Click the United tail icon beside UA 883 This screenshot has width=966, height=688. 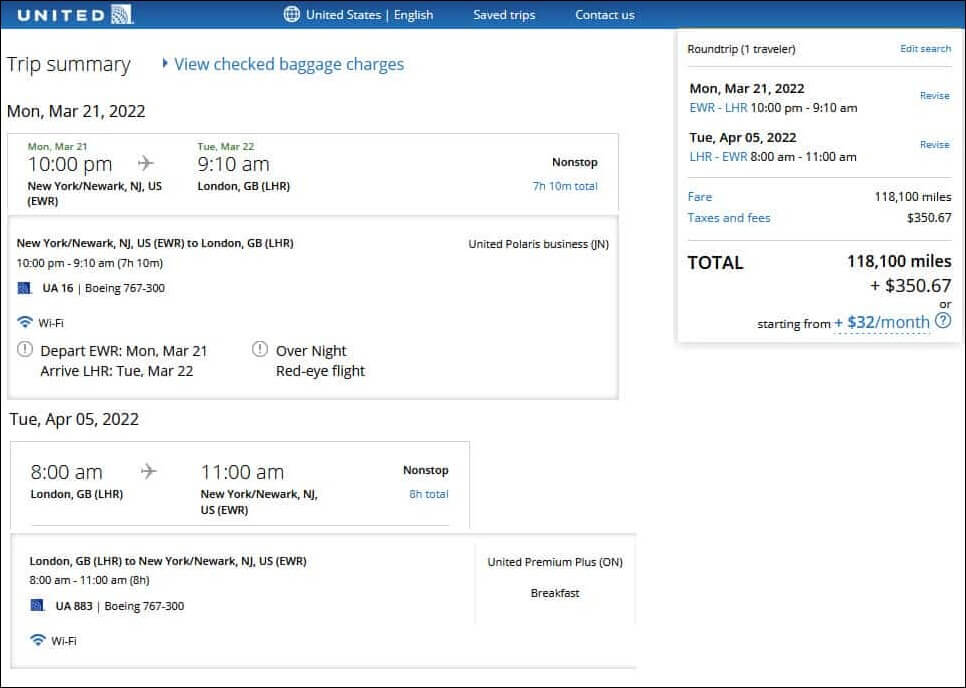pyautogui.click(x=38, y=605)
